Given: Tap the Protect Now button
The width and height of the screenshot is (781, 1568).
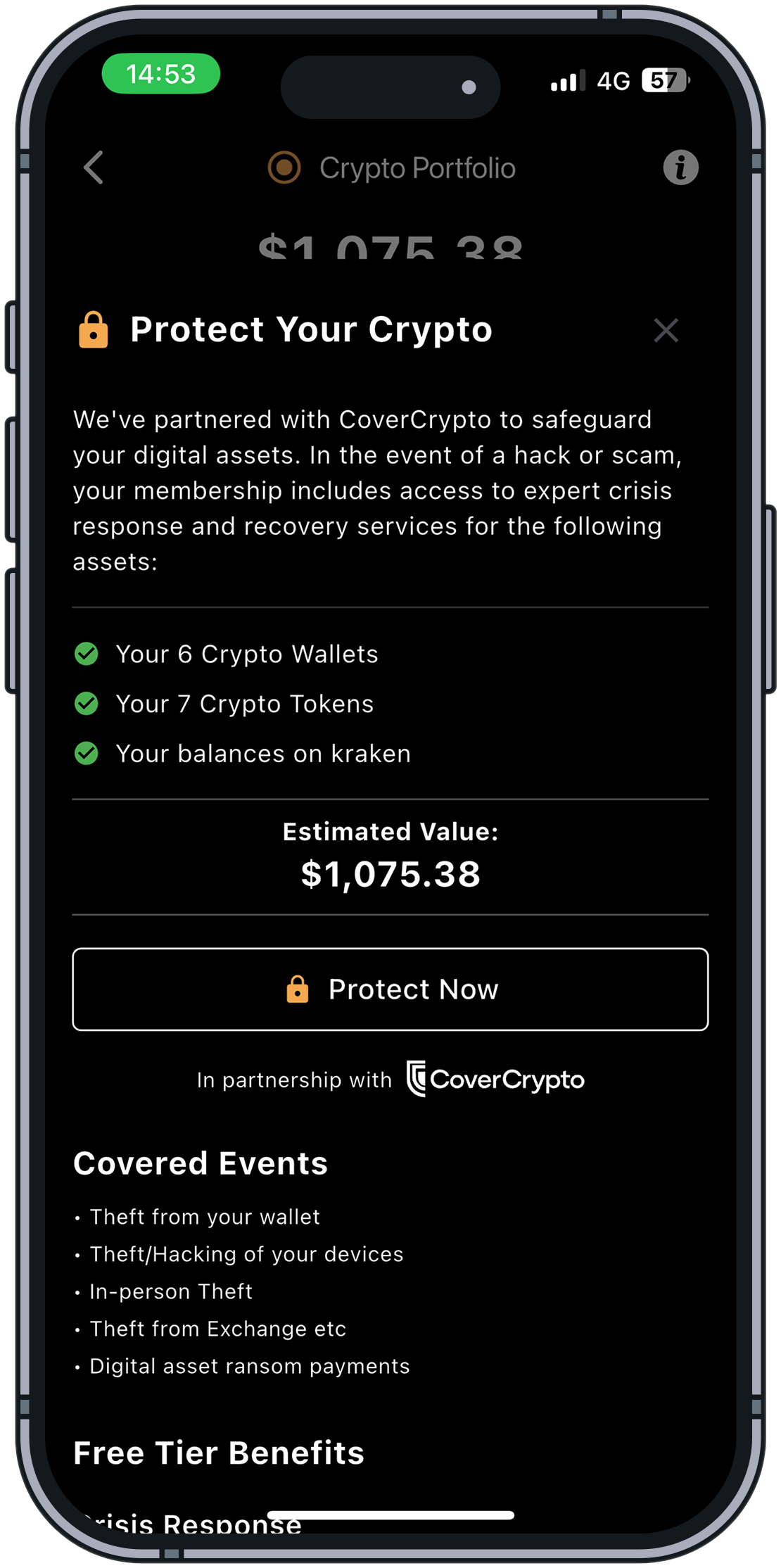Looking at the screenshot, I should pyautogui.click(x=391, y=990).
